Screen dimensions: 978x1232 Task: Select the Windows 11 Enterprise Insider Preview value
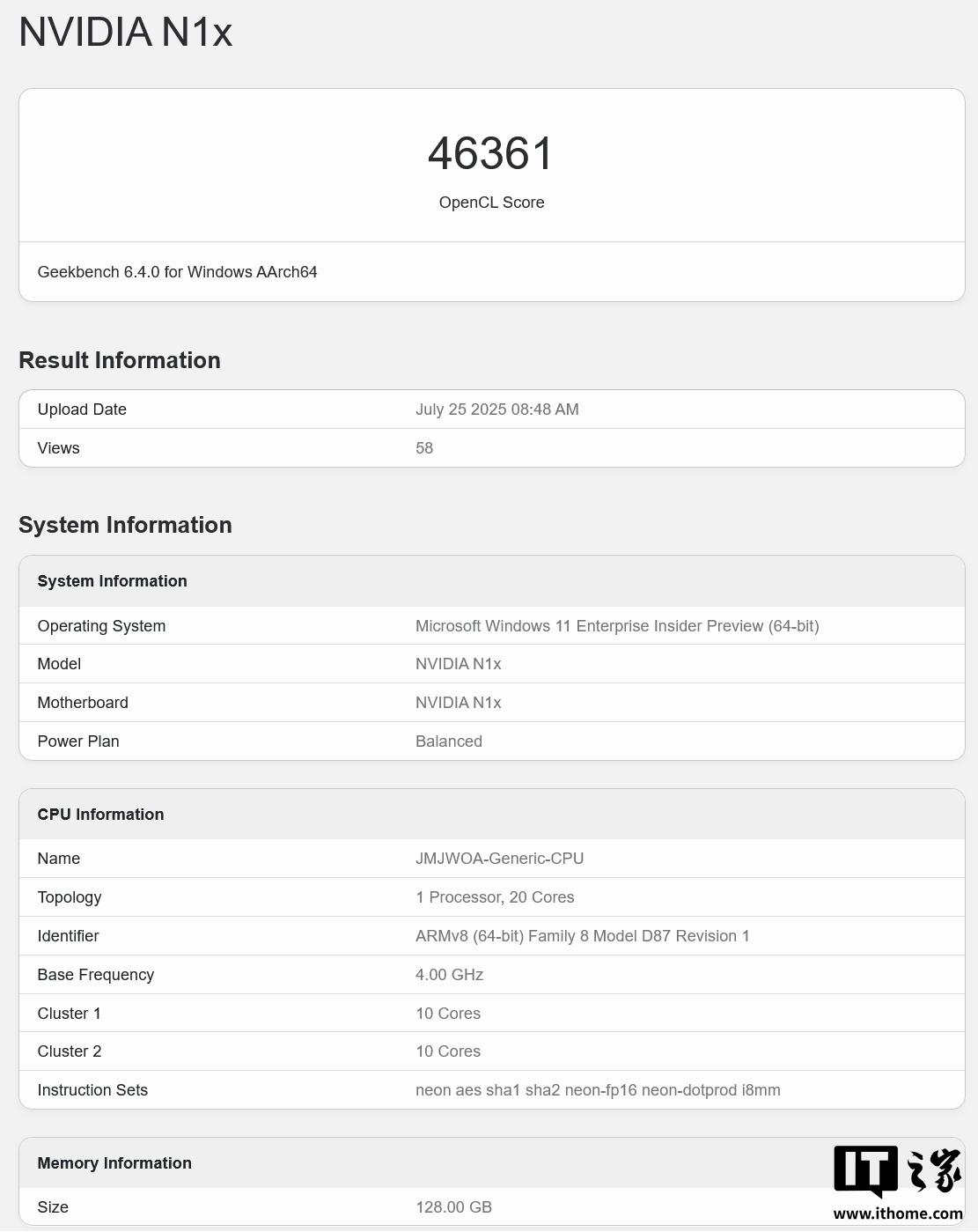[616, 626]
